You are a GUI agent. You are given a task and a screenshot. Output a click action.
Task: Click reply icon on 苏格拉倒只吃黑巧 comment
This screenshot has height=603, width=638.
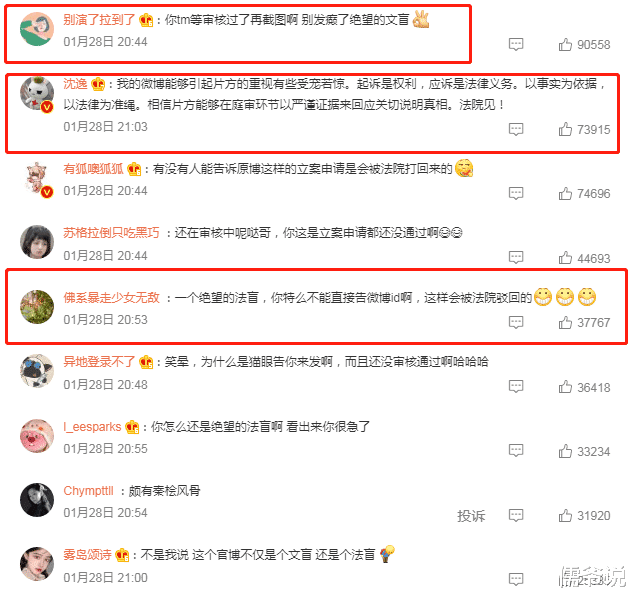tap(516, 258)
